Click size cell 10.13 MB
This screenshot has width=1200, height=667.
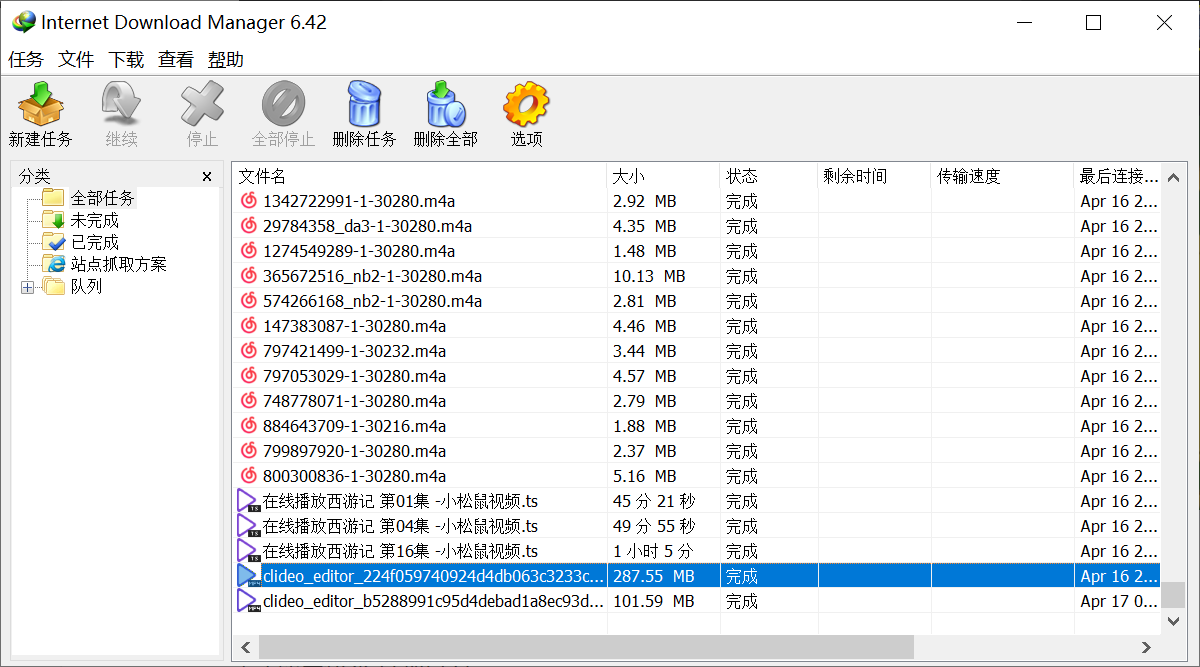pyautogui.click(x=649, y=276)
